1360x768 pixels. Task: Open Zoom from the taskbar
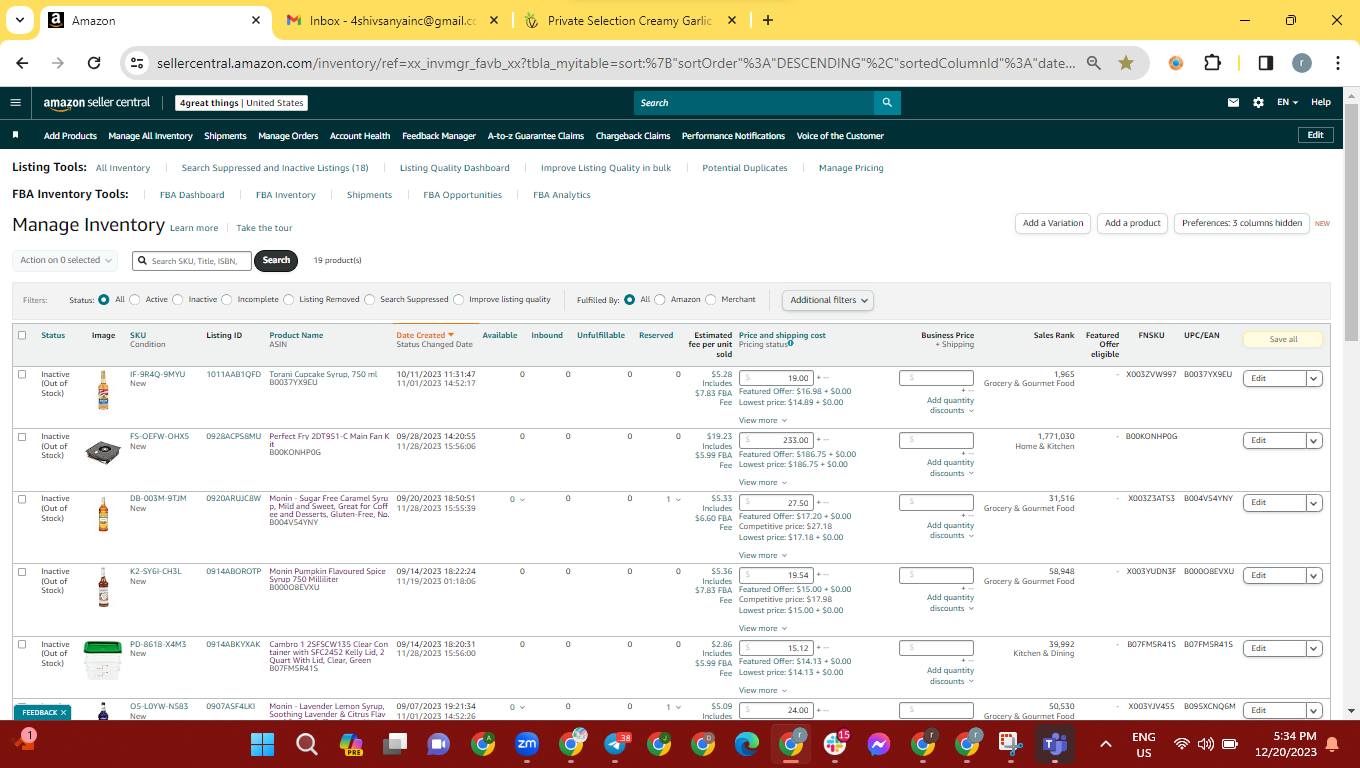[x=527, y=744]
